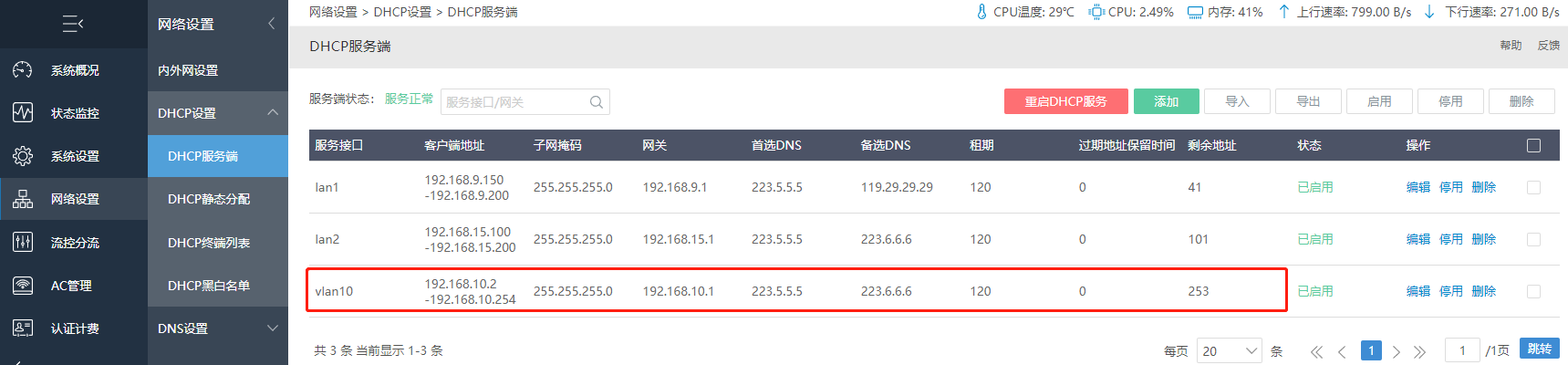The image size is (1568, 365).
Task: Collapse the DHCP设置 submenu
Action: click(x=273, y=112)
